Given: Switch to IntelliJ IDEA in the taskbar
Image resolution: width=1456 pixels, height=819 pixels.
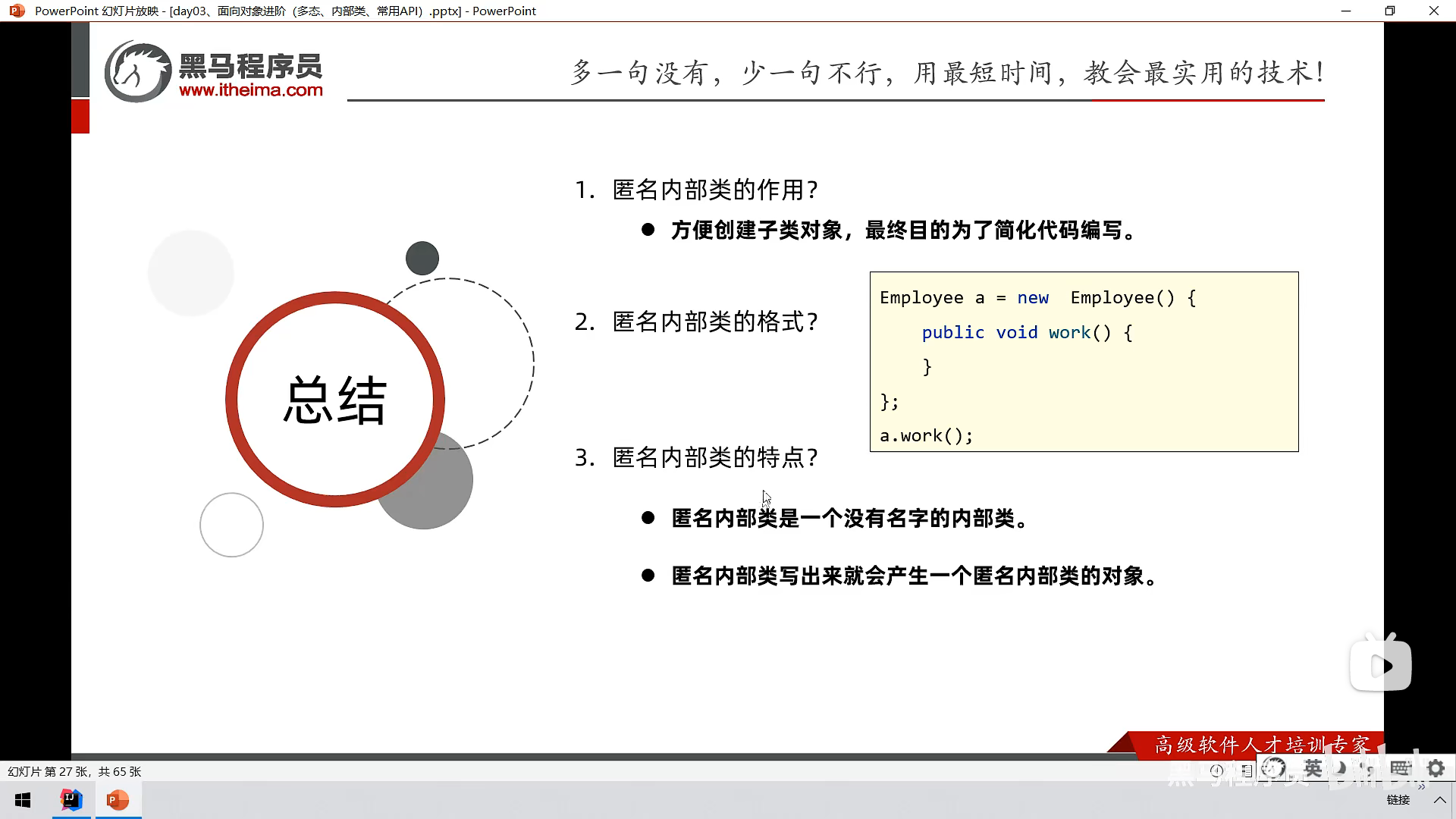Looking at the screenshot, I should [x=71, y=800].
